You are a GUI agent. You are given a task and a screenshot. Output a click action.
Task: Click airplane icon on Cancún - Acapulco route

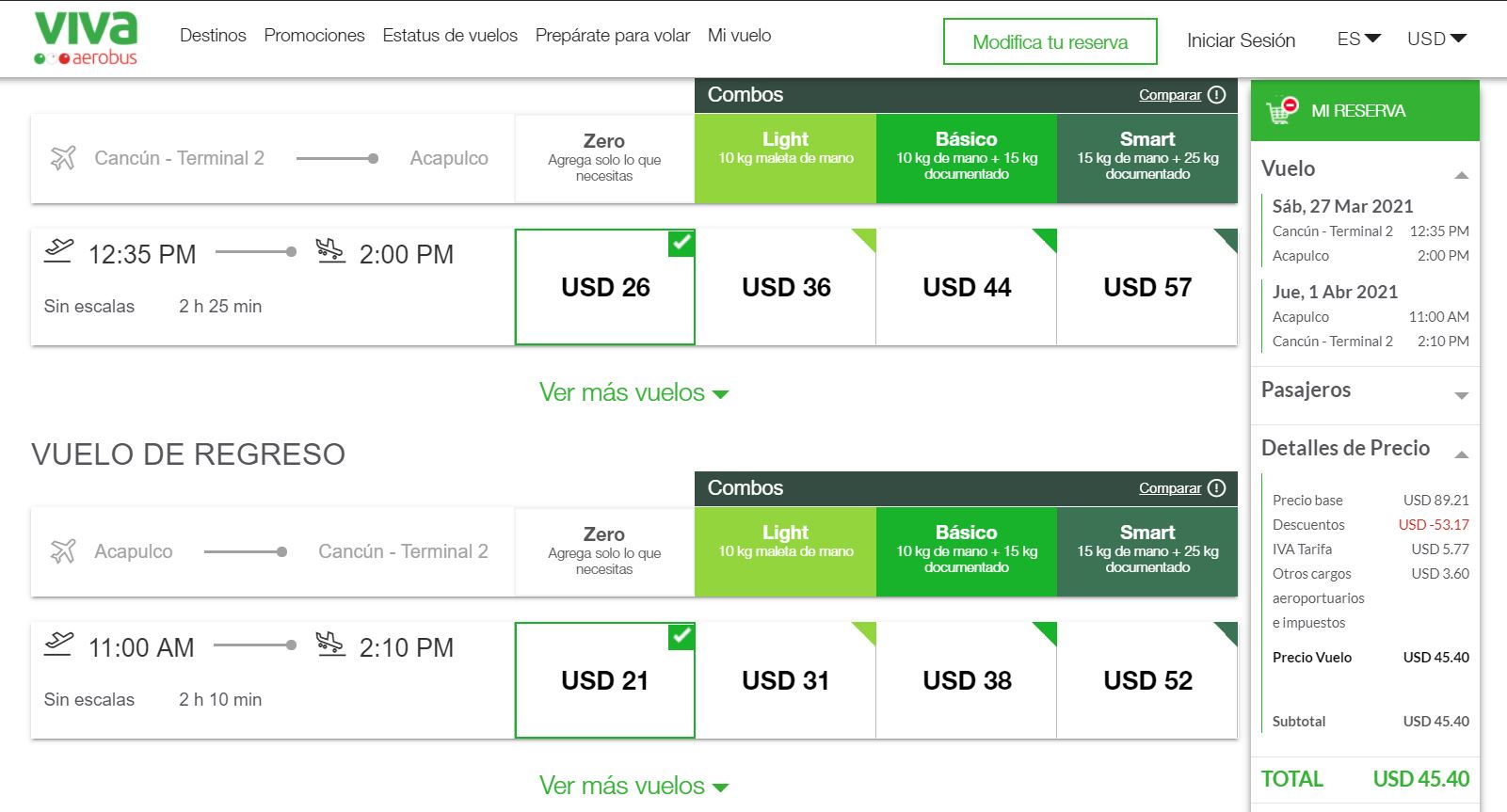(63, 158)
